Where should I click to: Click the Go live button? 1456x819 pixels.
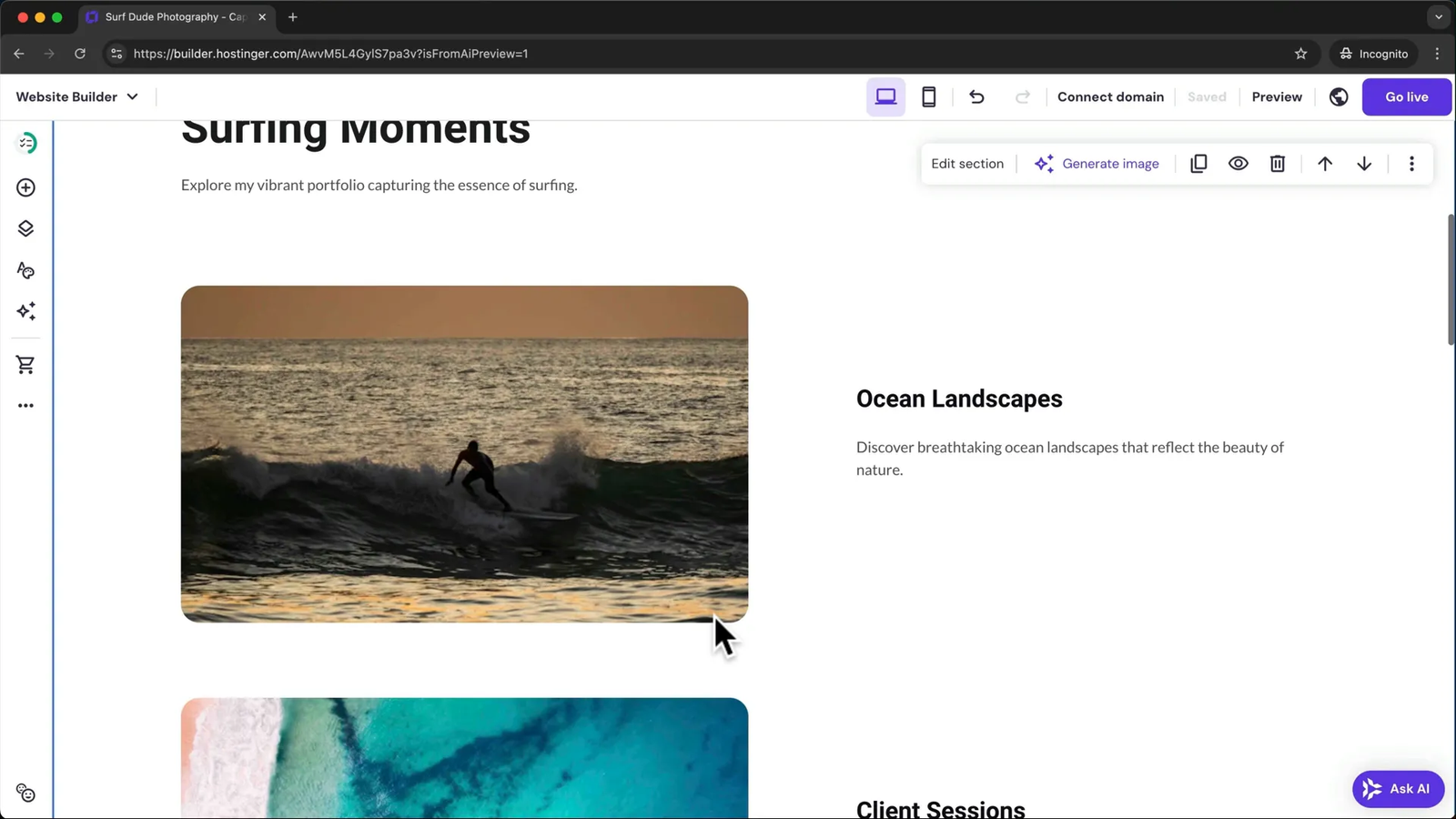1406,97
